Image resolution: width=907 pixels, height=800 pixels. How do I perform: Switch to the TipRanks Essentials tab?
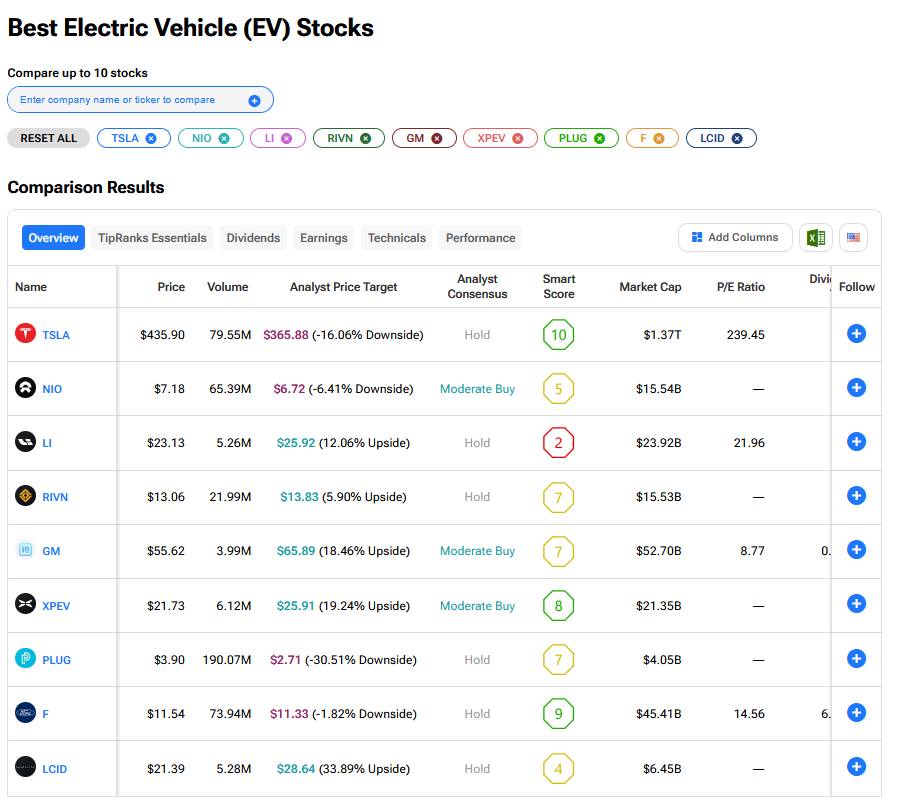pyautogui.click(x=152, y=238)
